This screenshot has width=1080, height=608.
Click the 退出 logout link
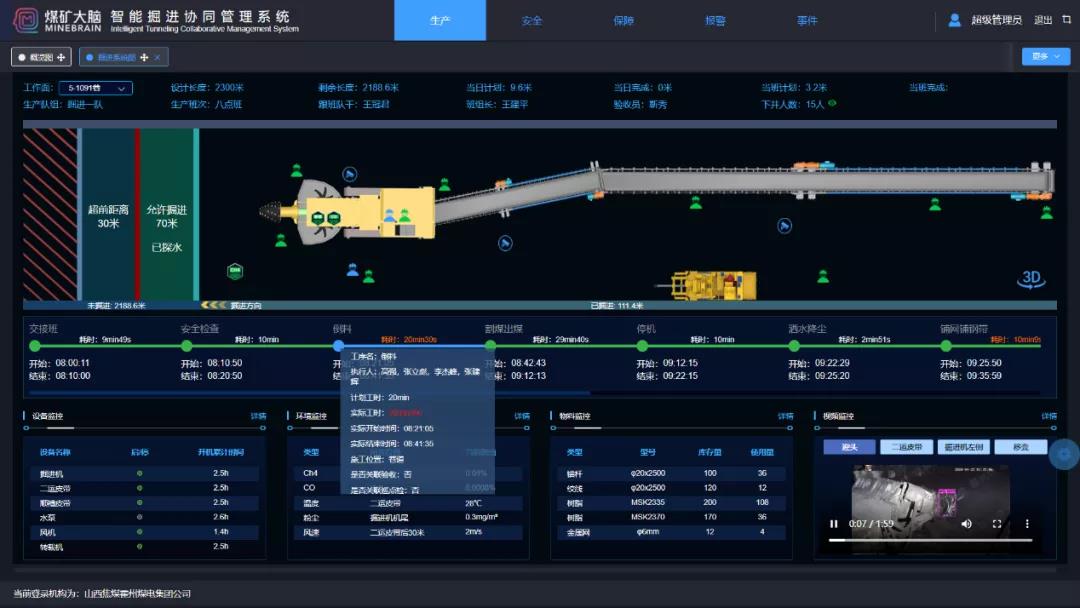click(1043, 20)
